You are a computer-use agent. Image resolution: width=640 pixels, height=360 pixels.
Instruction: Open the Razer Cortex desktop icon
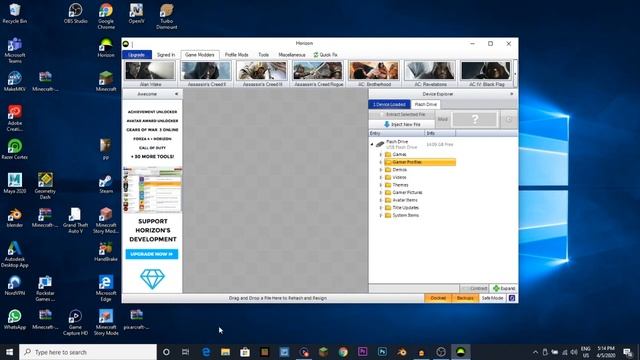pyautogui.click(x=15, y=149)
